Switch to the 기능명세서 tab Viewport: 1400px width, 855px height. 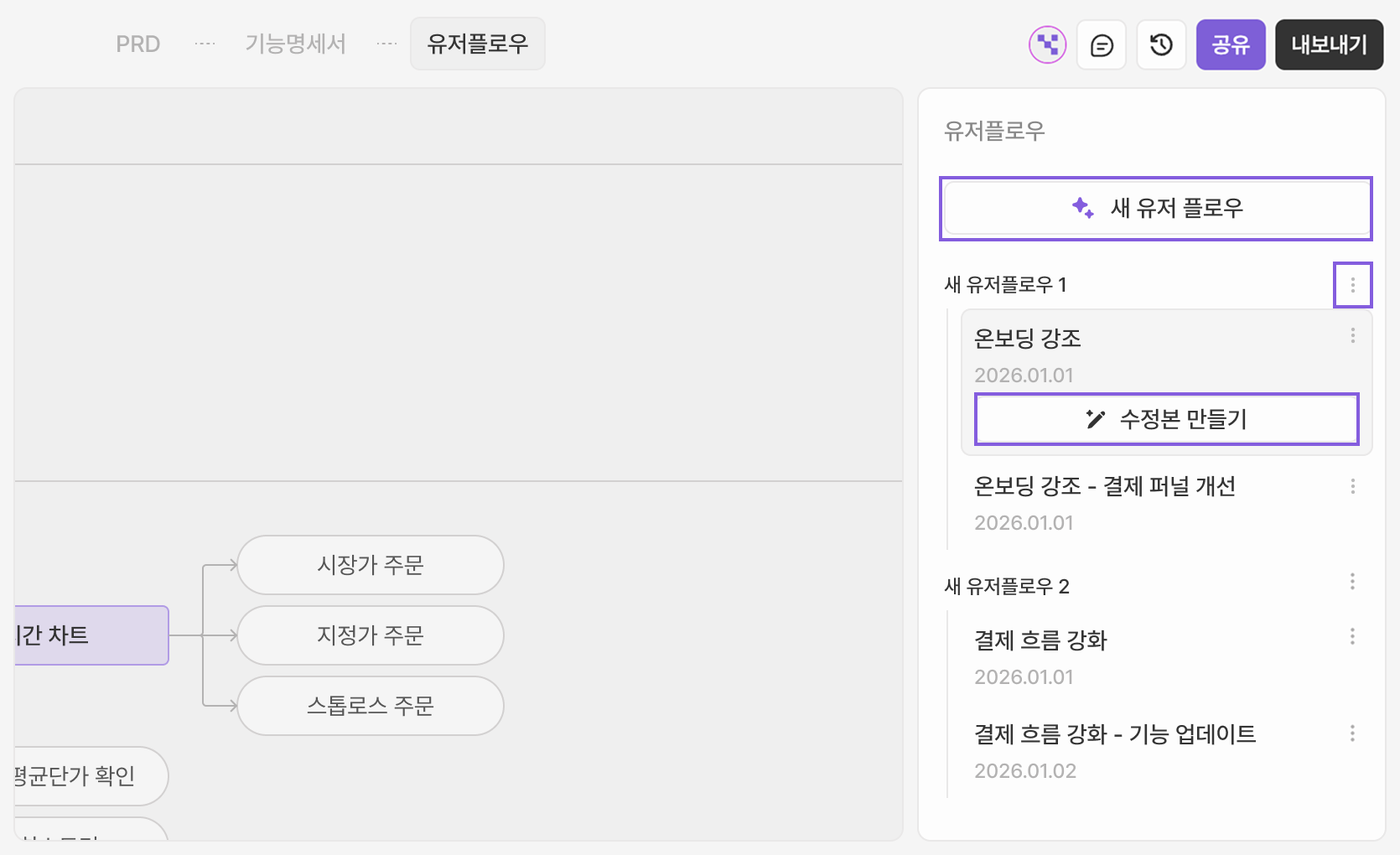point(295,44)
